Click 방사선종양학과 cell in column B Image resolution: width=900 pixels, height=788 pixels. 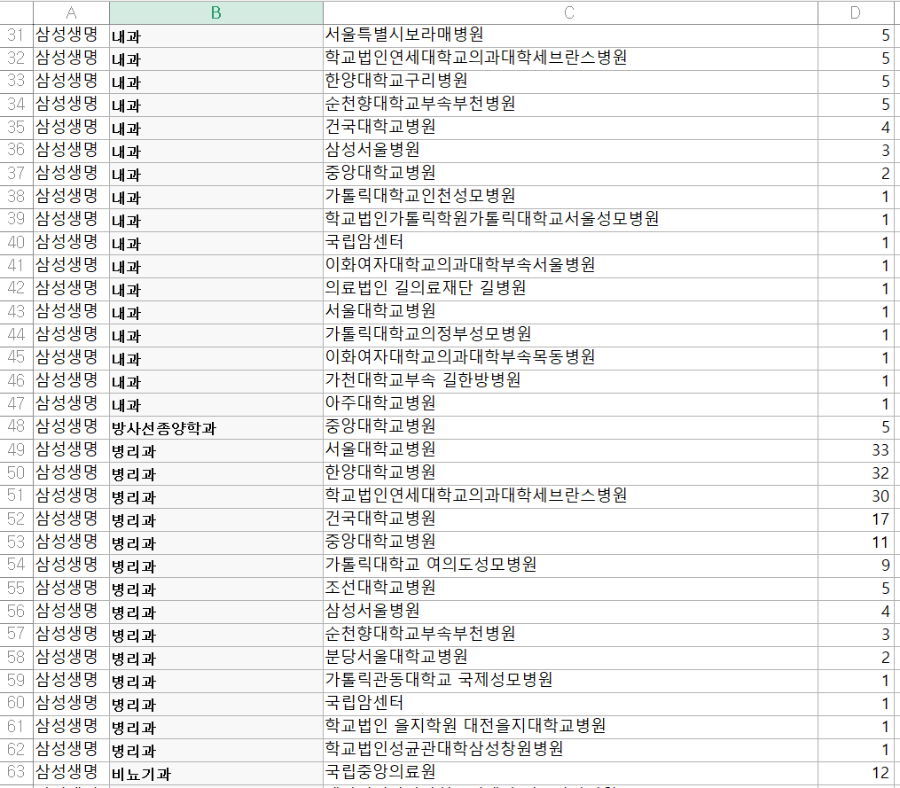(216, 428)
